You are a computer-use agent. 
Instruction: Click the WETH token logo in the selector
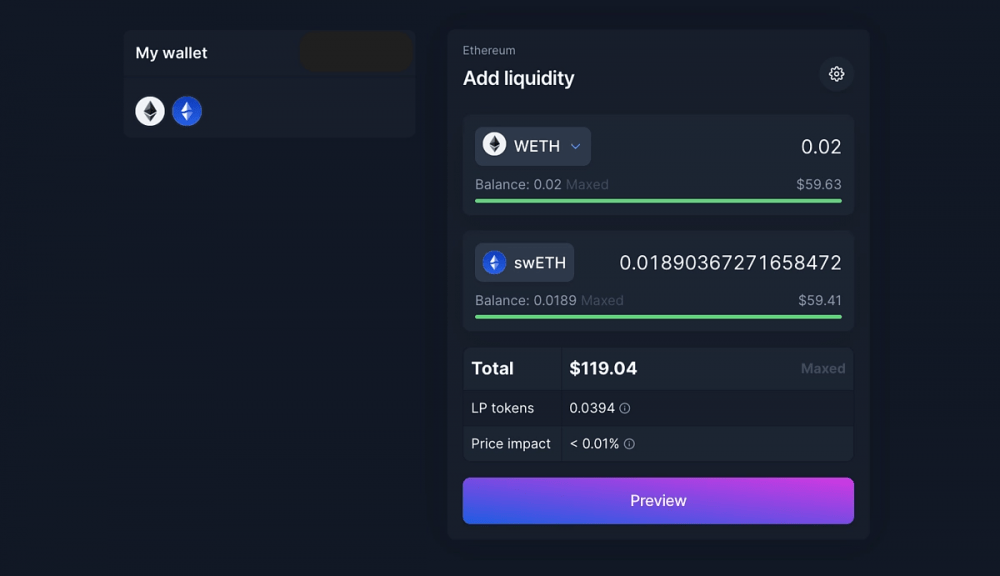click(494, 144)
